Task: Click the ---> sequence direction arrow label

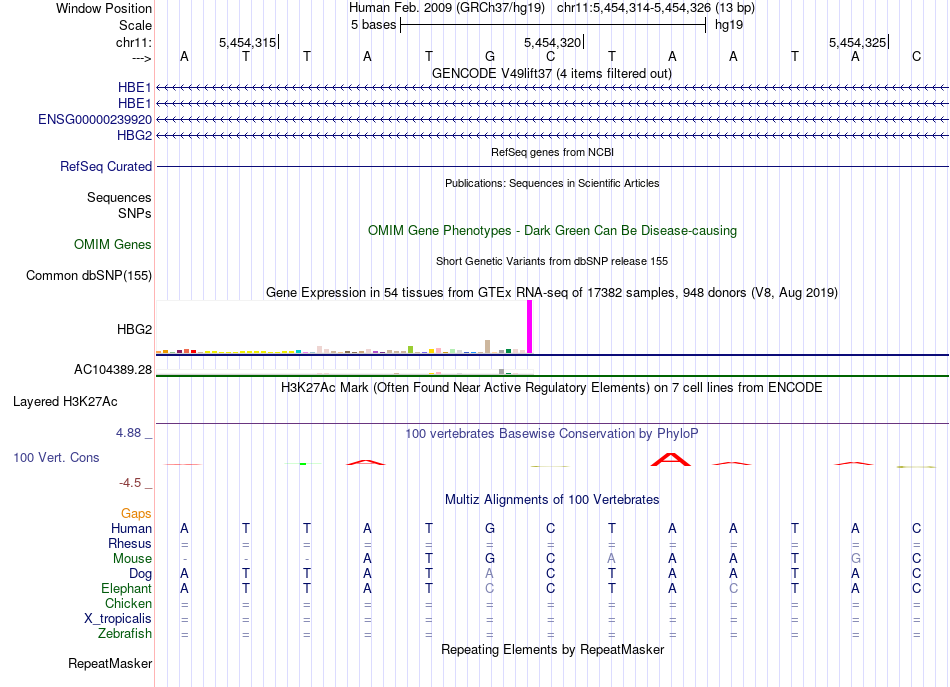Action: click(141, 58)
